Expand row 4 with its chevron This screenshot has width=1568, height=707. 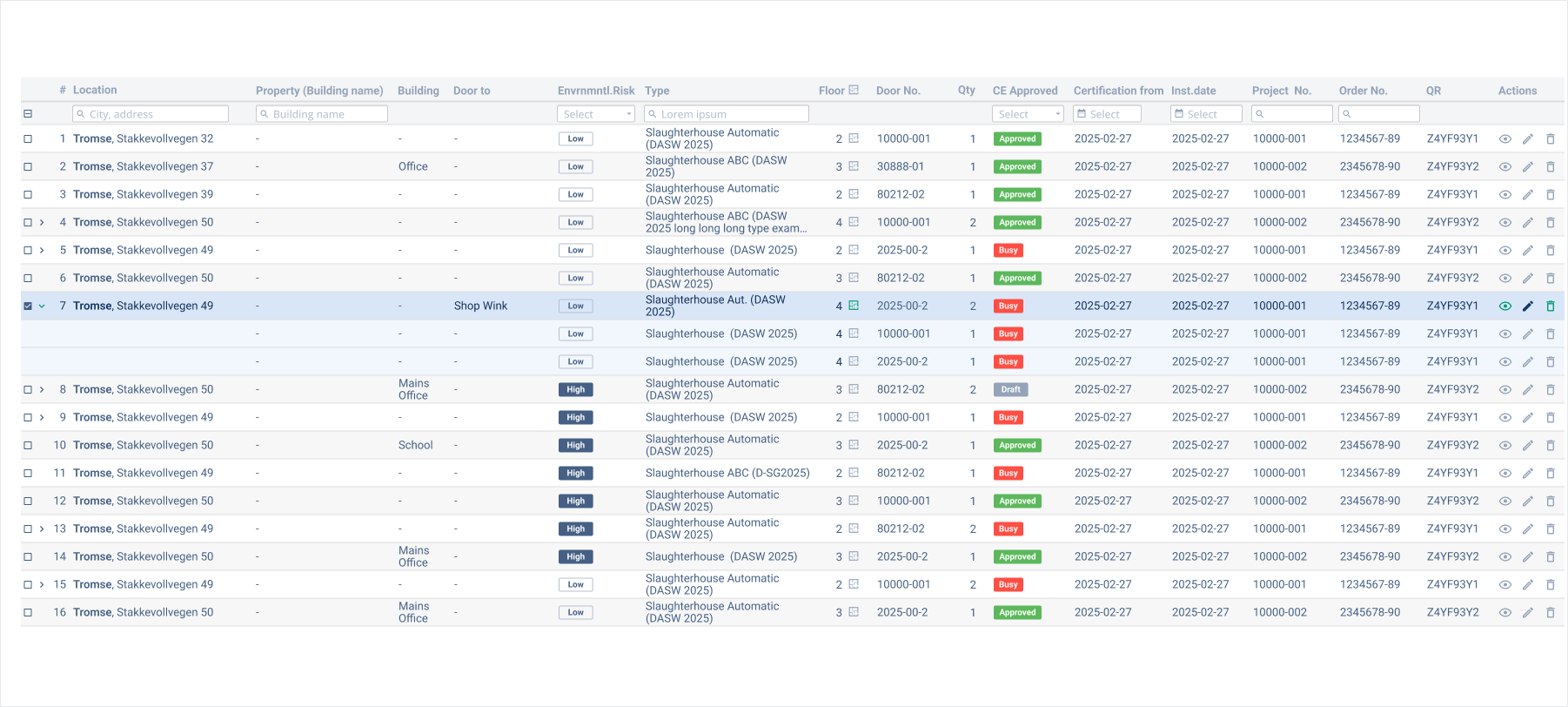pos(42,222)
